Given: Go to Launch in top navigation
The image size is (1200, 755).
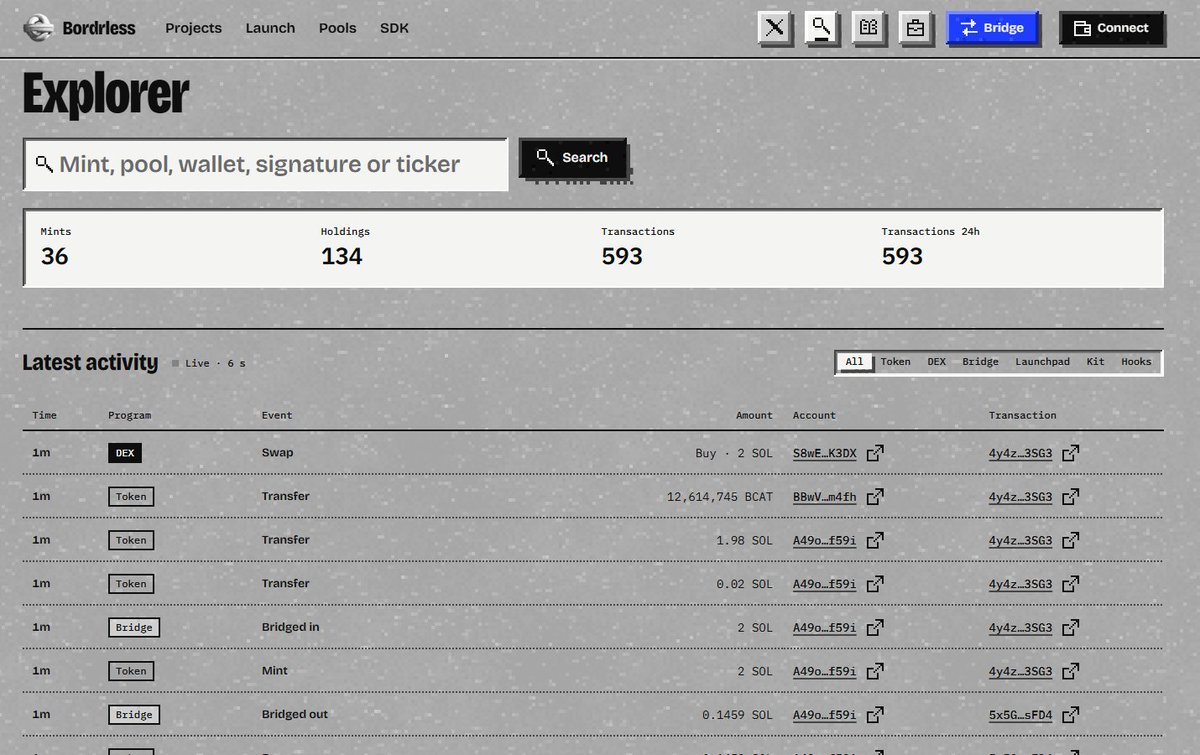Looking at the screenshot, I should 270,28.
